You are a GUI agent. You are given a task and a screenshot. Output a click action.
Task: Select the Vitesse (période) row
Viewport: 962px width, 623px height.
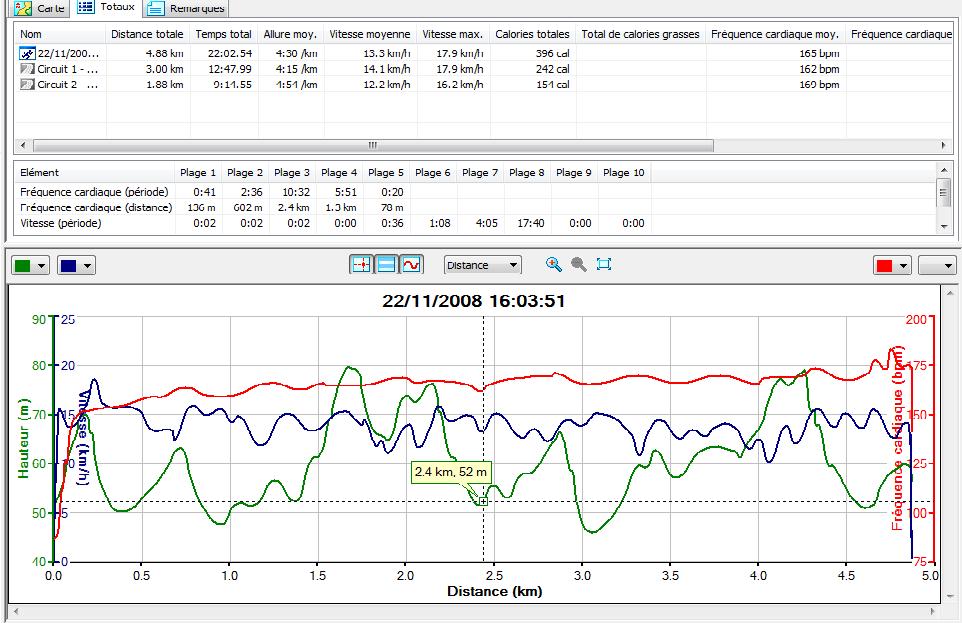pos(61,223)
